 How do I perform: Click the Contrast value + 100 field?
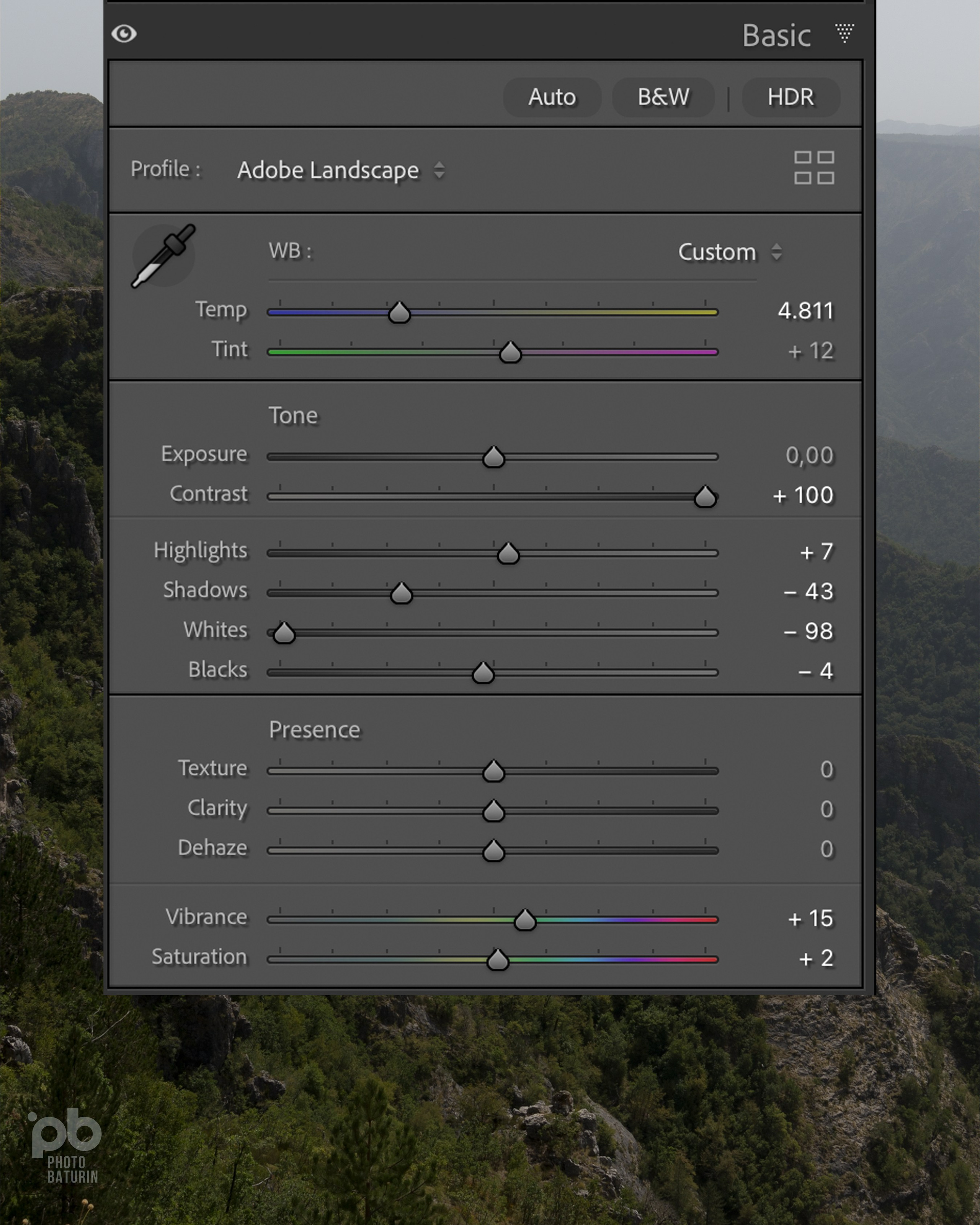[803, 495]
